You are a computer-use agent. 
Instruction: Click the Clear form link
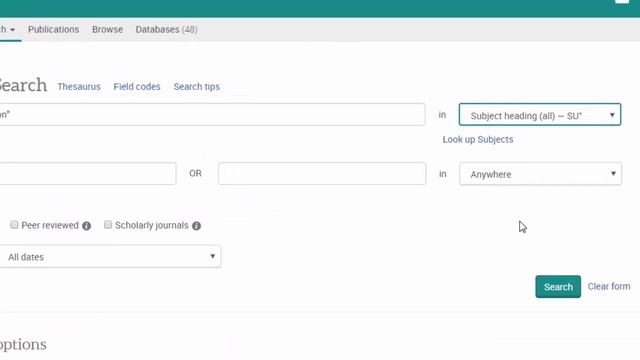609,287
